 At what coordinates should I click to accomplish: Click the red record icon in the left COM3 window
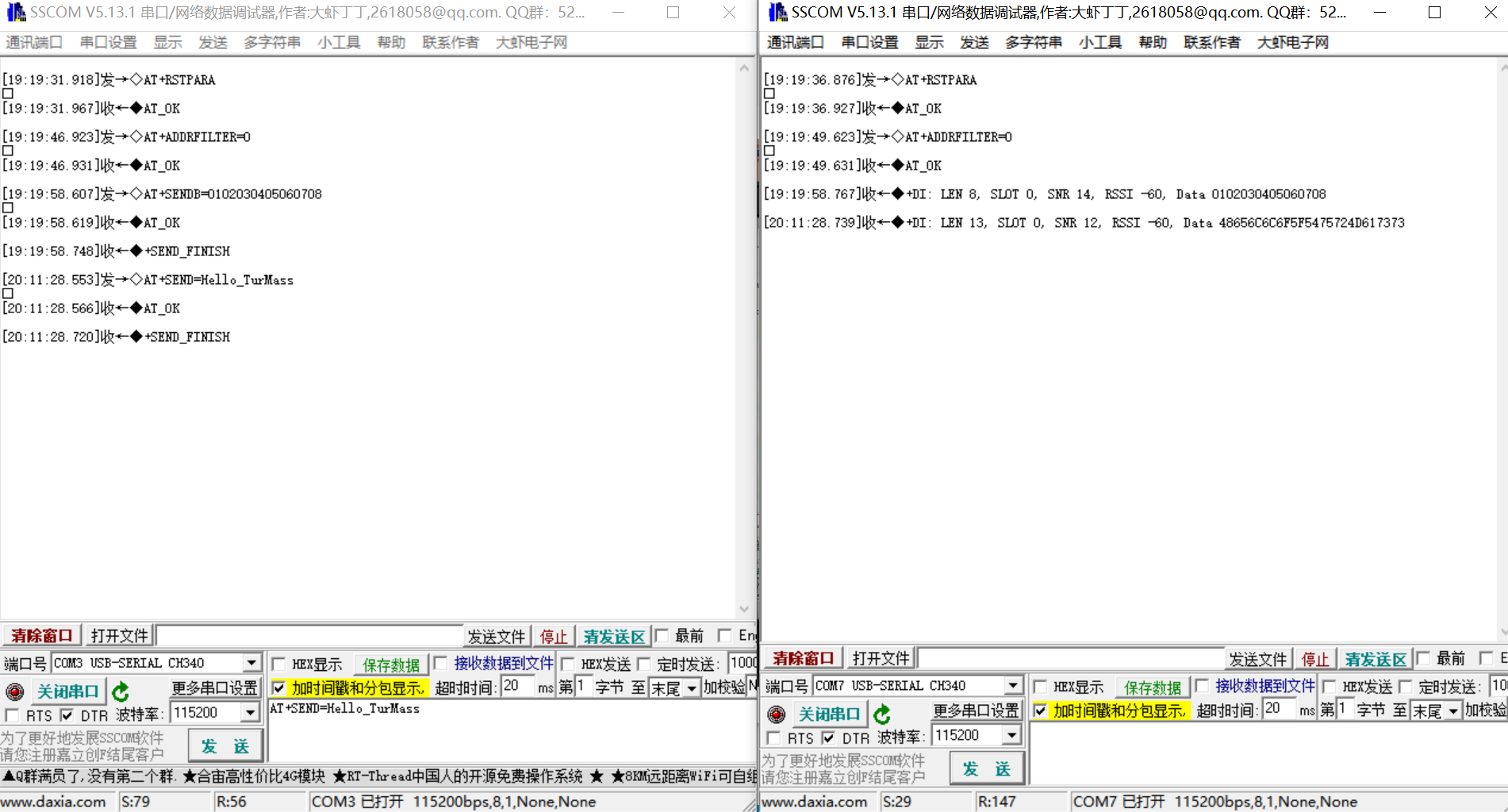click(x=14, y=691)
